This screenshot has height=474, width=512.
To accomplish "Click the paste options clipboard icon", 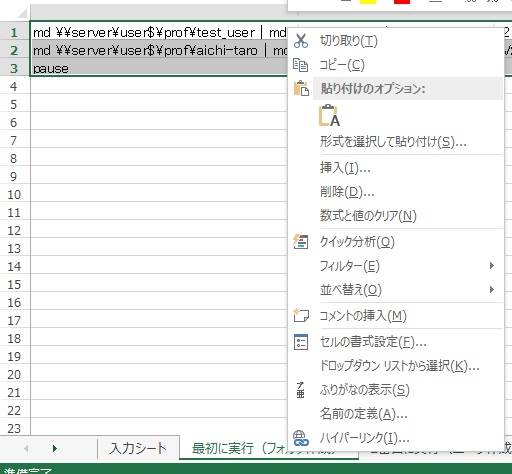I will click(301, 88).
